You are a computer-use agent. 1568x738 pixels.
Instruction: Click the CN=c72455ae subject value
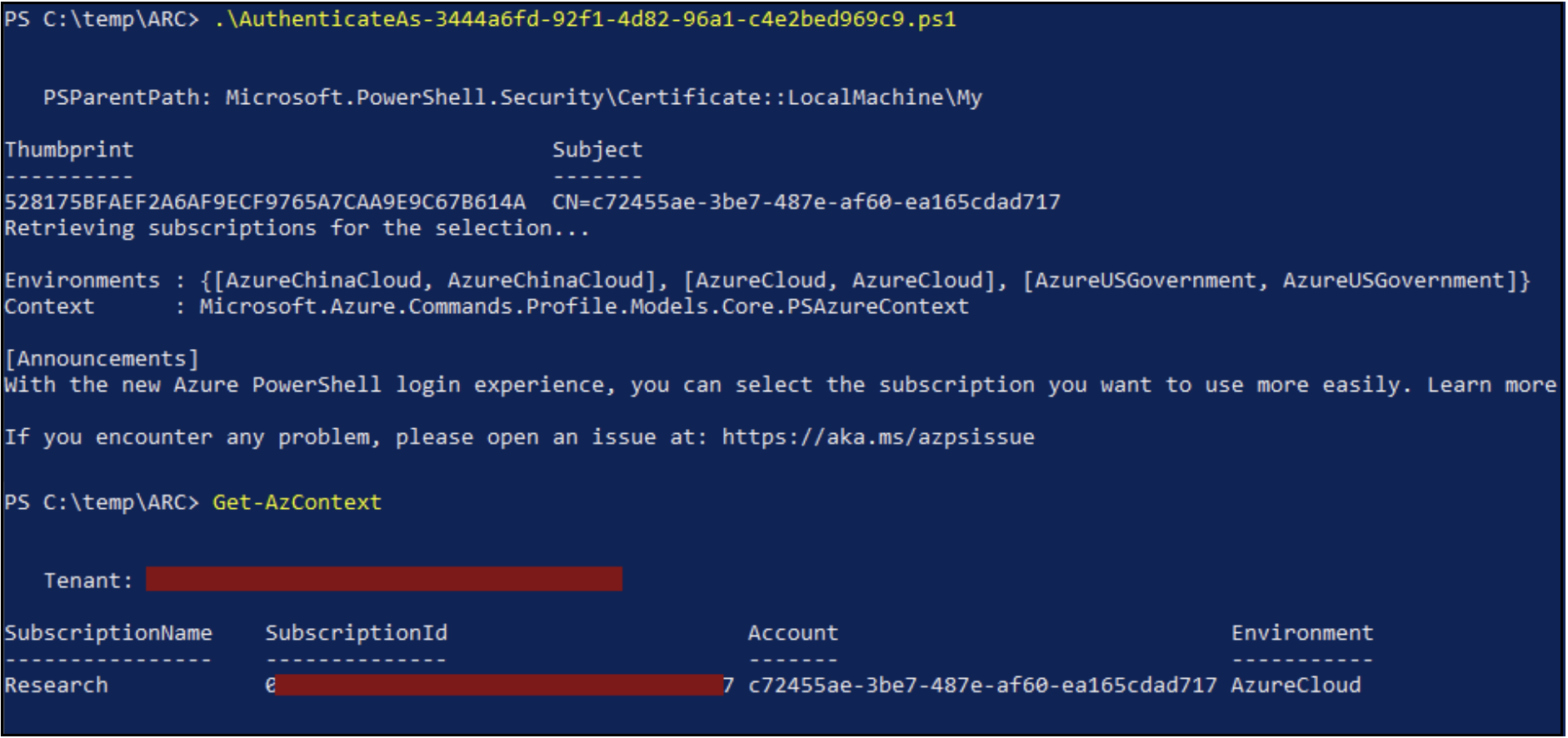(x=806, y=202)
